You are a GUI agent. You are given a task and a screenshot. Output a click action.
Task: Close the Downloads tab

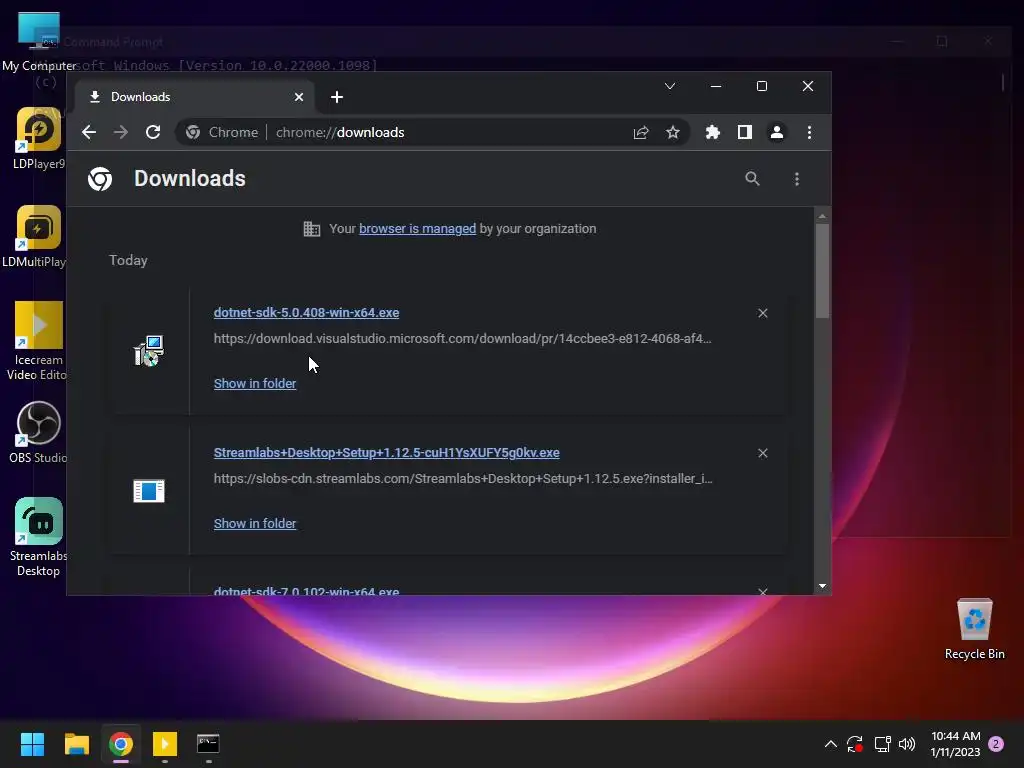click(298, 97)
